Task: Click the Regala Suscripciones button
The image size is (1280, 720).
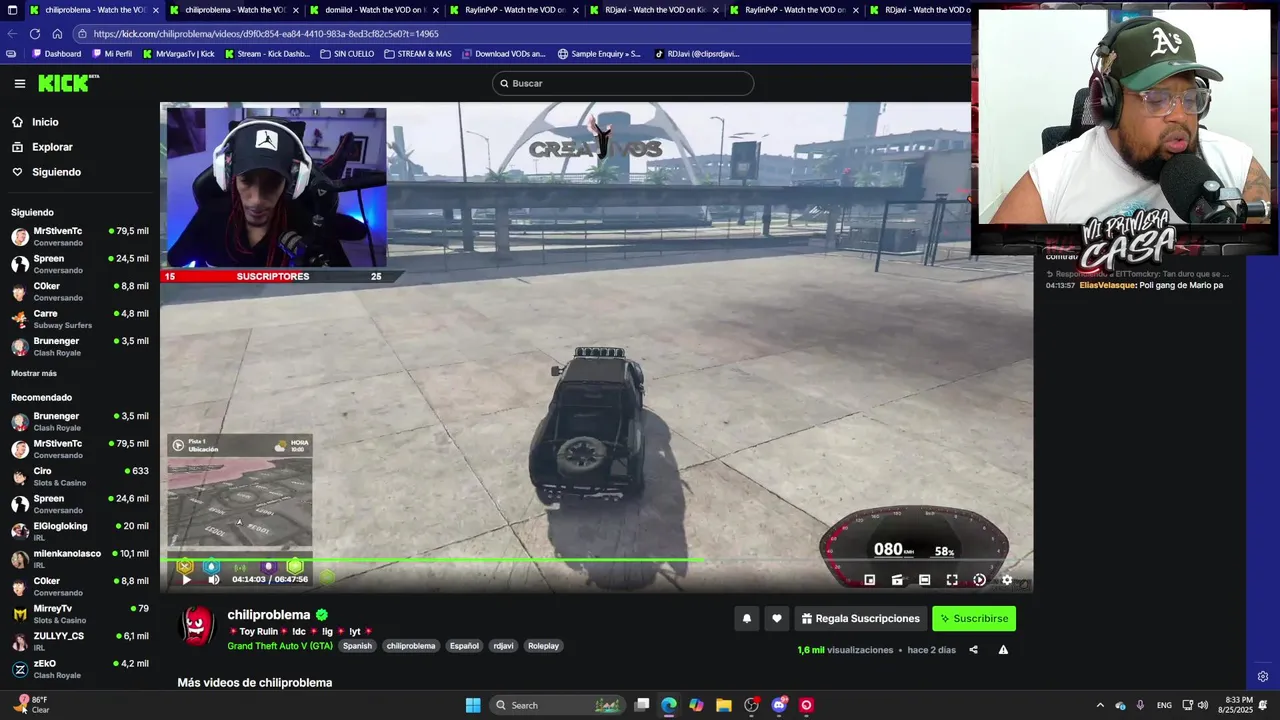Action: point(860,619)
